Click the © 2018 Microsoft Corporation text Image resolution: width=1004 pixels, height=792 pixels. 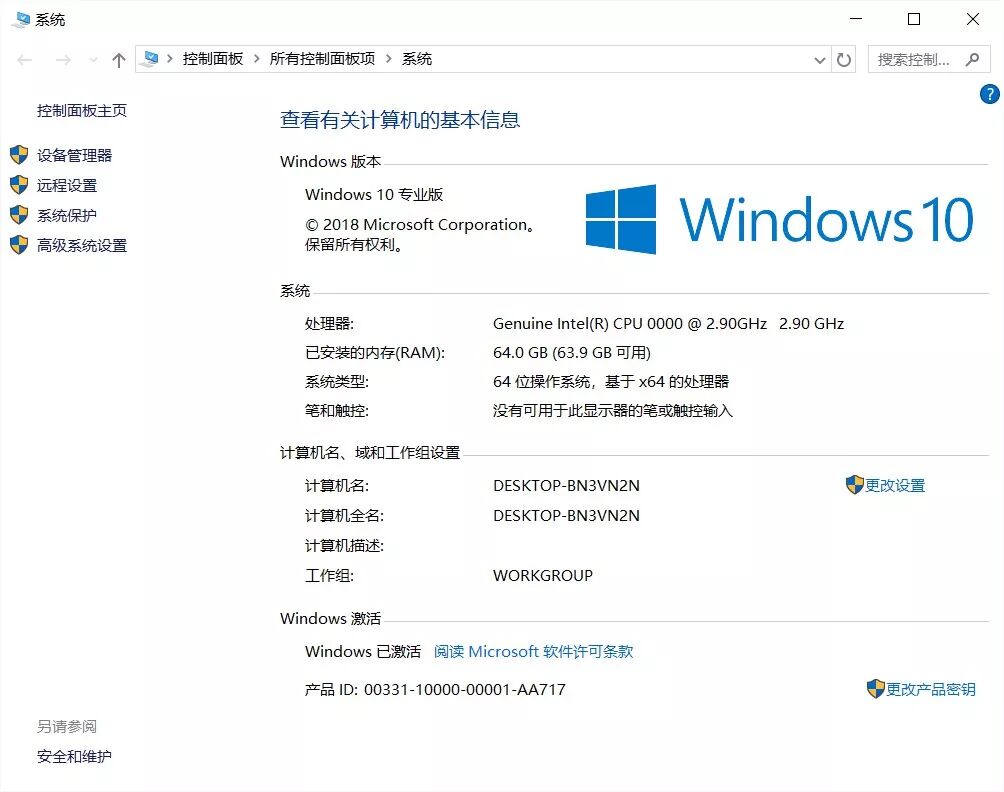click(419, 225)
